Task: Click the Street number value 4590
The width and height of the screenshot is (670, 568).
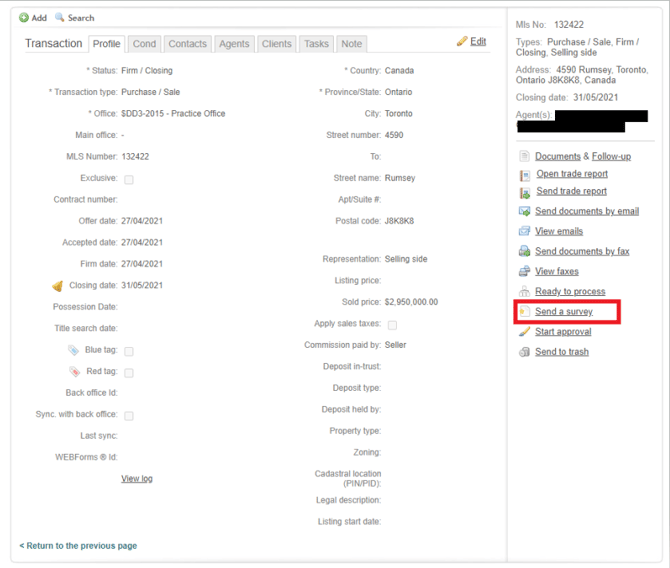Action: click(394, 135)
